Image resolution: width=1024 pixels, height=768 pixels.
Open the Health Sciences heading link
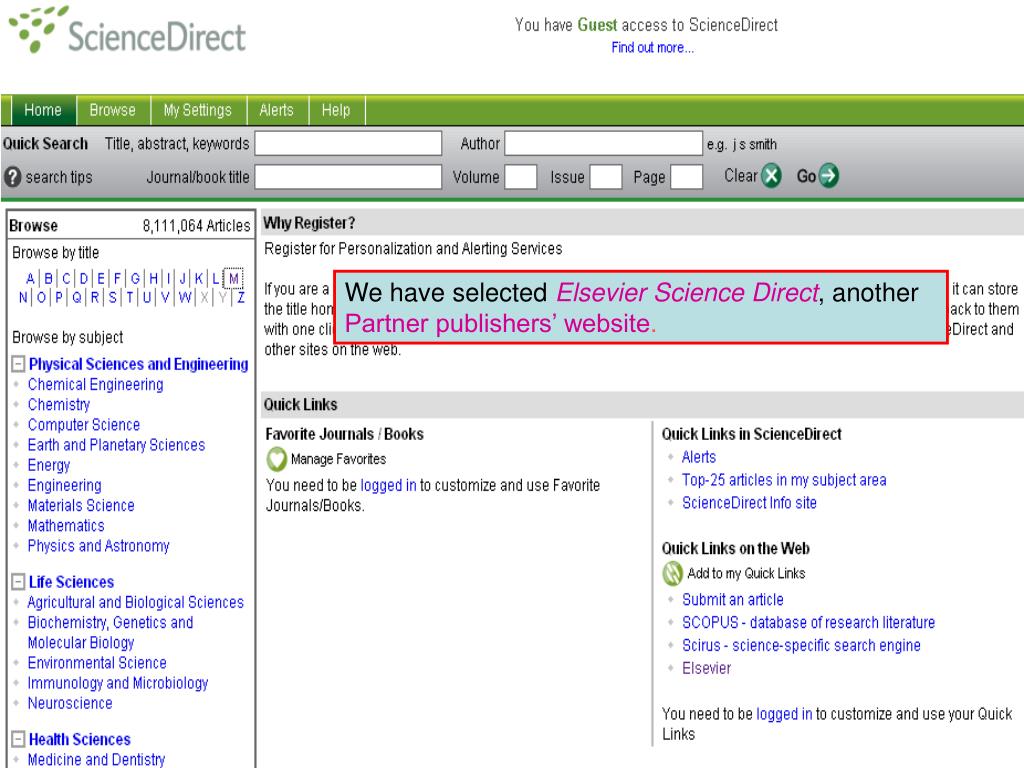coord(80,739)
